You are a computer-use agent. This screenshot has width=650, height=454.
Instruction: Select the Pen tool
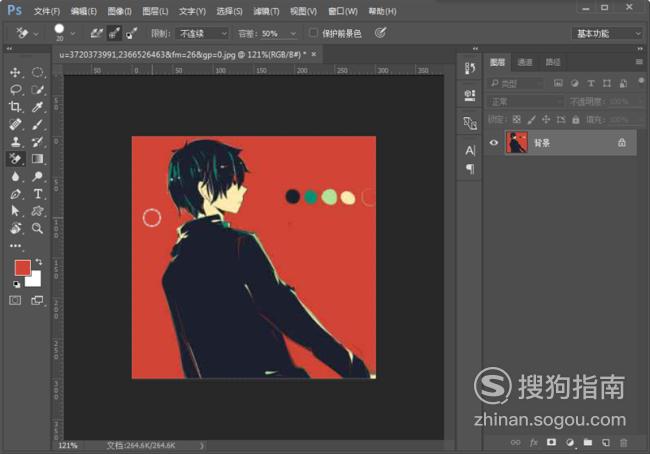pos(15,194)
